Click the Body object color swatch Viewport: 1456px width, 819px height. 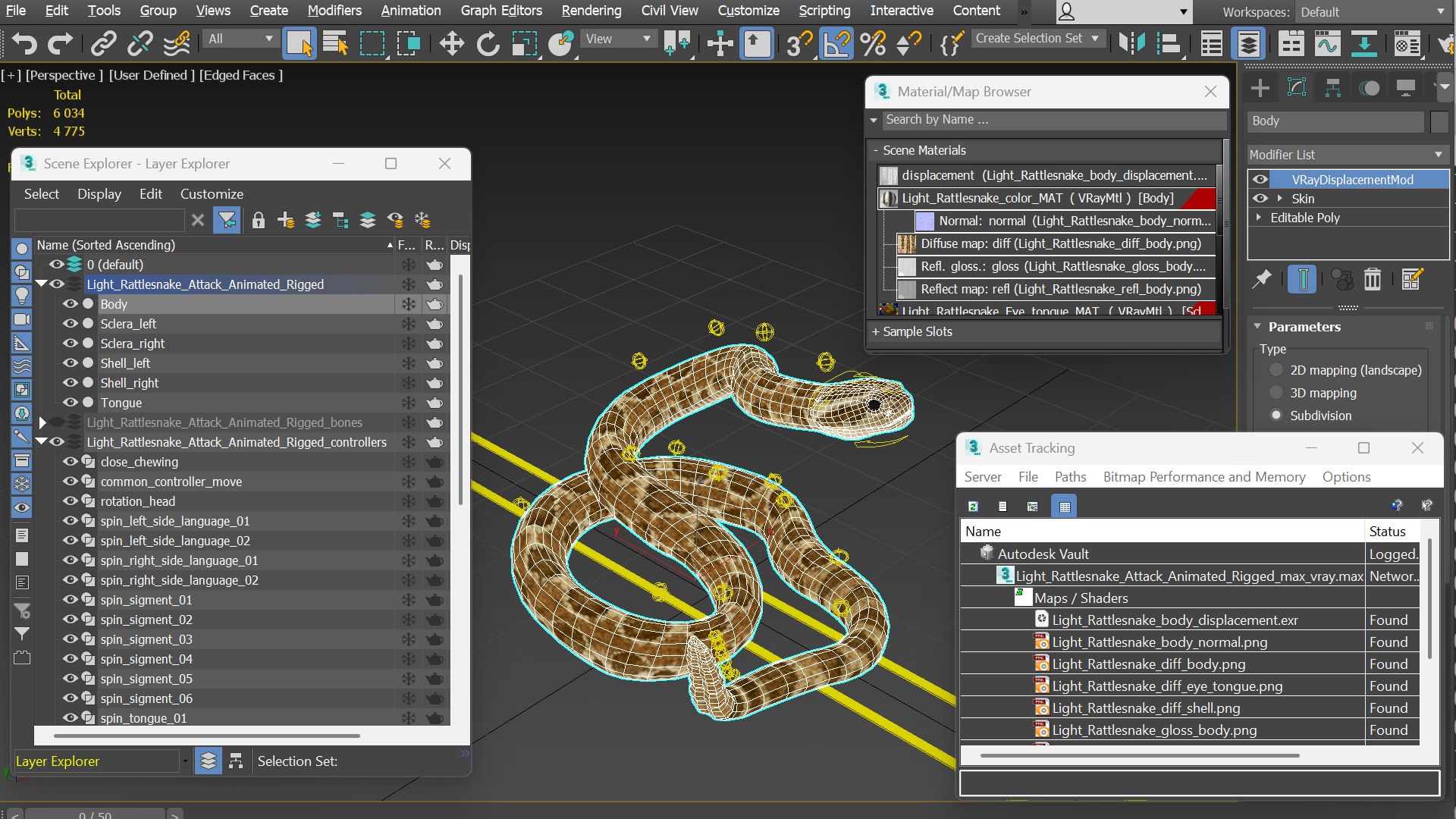click(x=1439, y=121)
